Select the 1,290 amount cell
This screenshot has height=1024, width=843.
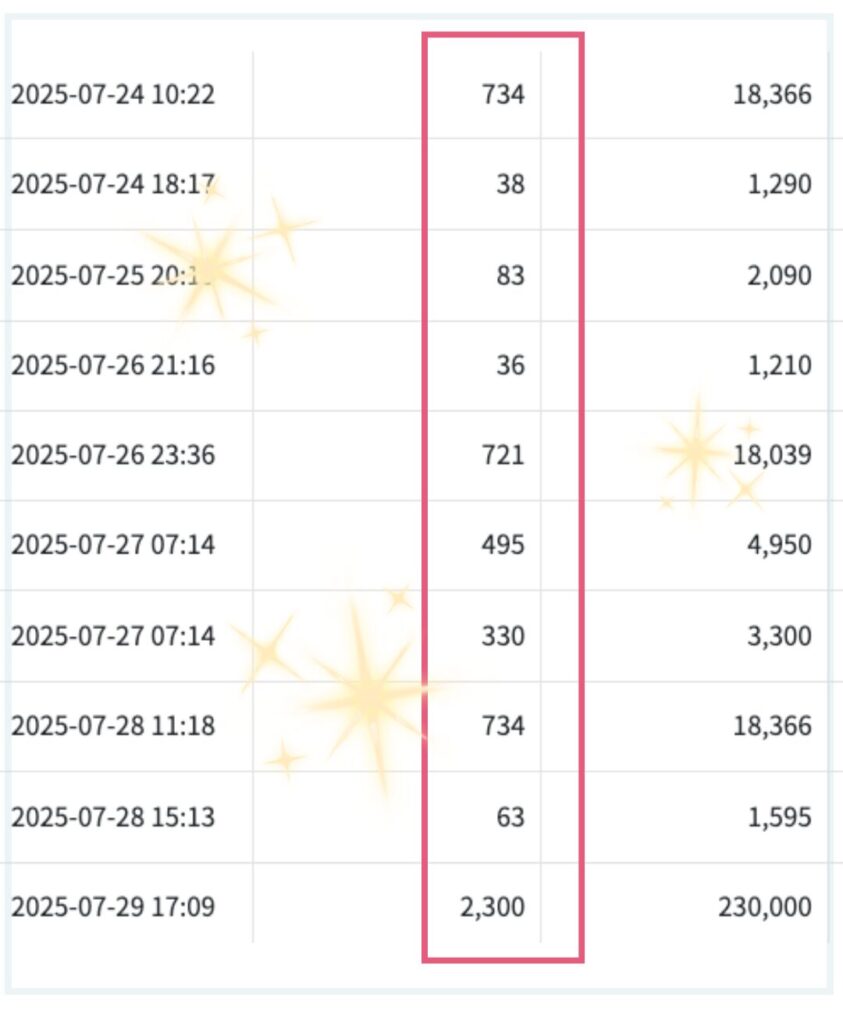pos(777,185)
